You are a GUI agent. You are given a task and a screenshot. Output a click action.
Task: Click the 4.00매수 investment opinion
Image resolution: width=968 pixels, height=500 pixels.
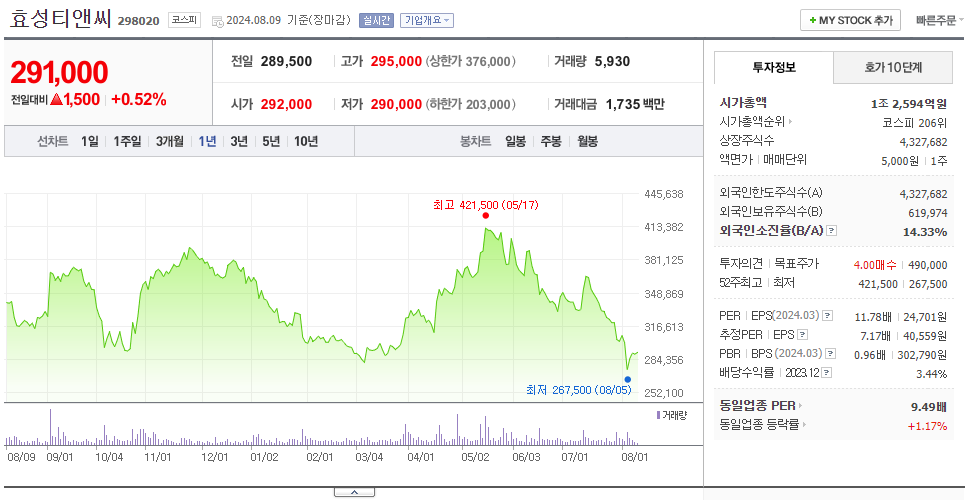tap(875, 265)
